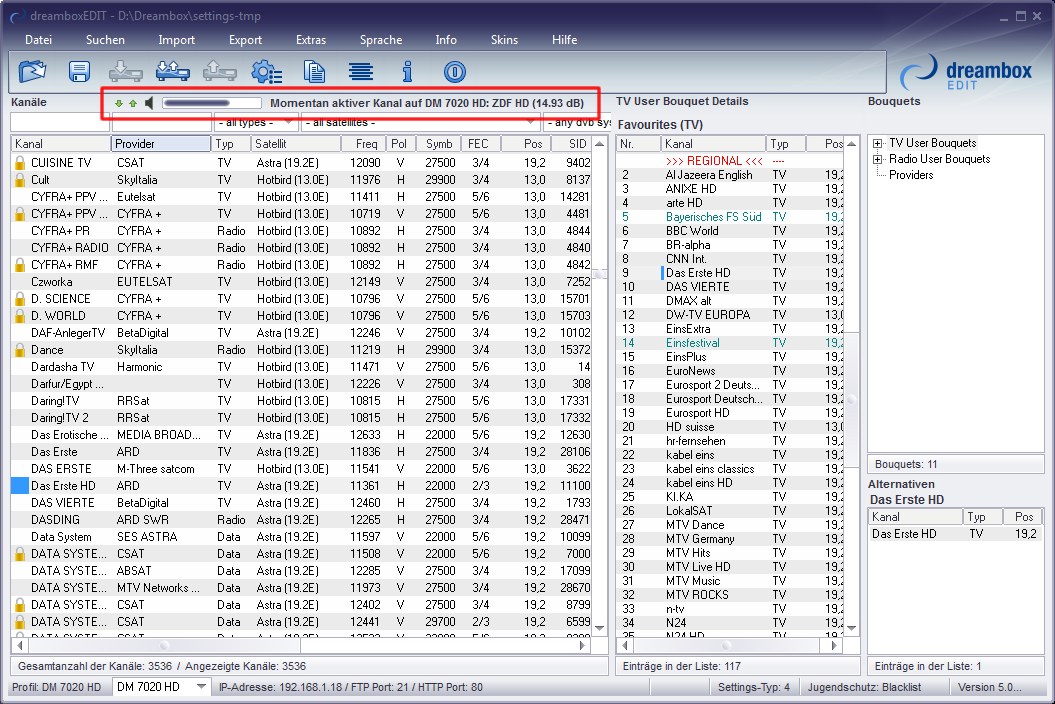Open the Extras menu
The image size is (1055, 704).
(x=311, y=40)
